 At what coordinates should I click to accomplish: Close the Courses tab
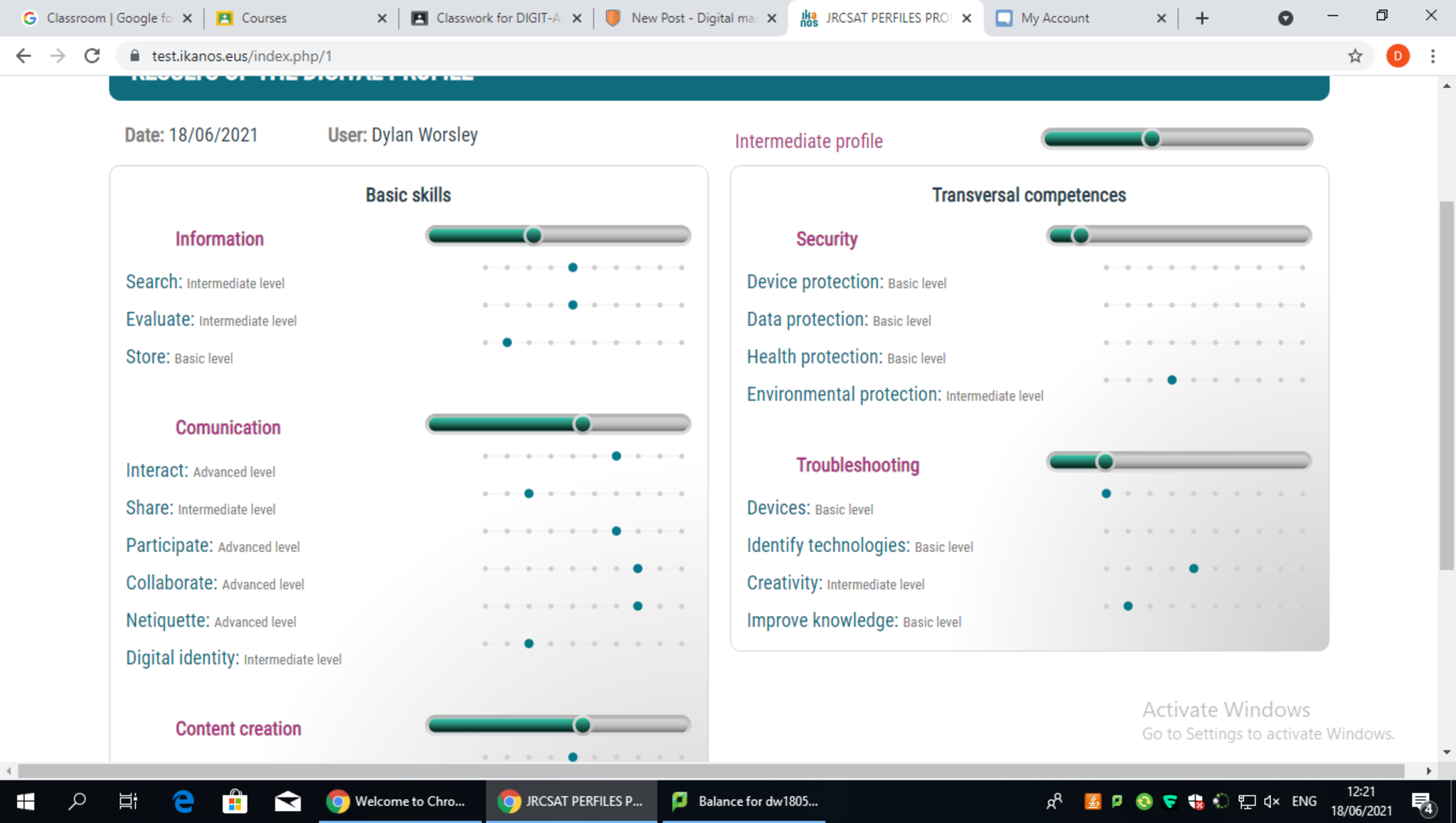[x=382, y=18]
